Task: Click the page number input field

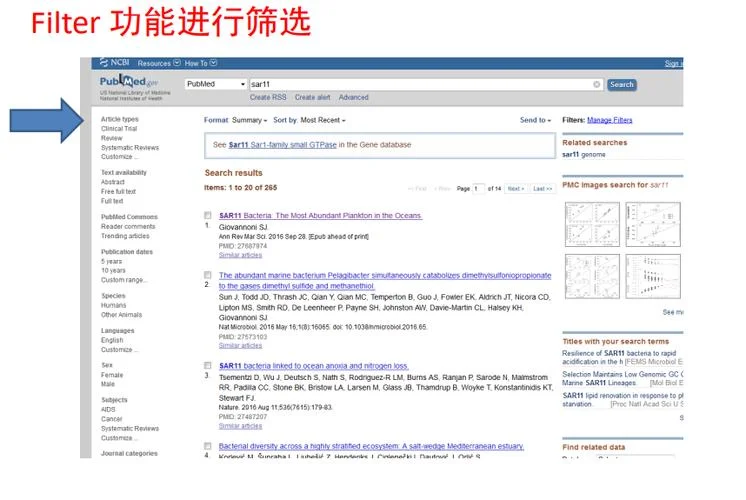Action: (x=478, y=189)
